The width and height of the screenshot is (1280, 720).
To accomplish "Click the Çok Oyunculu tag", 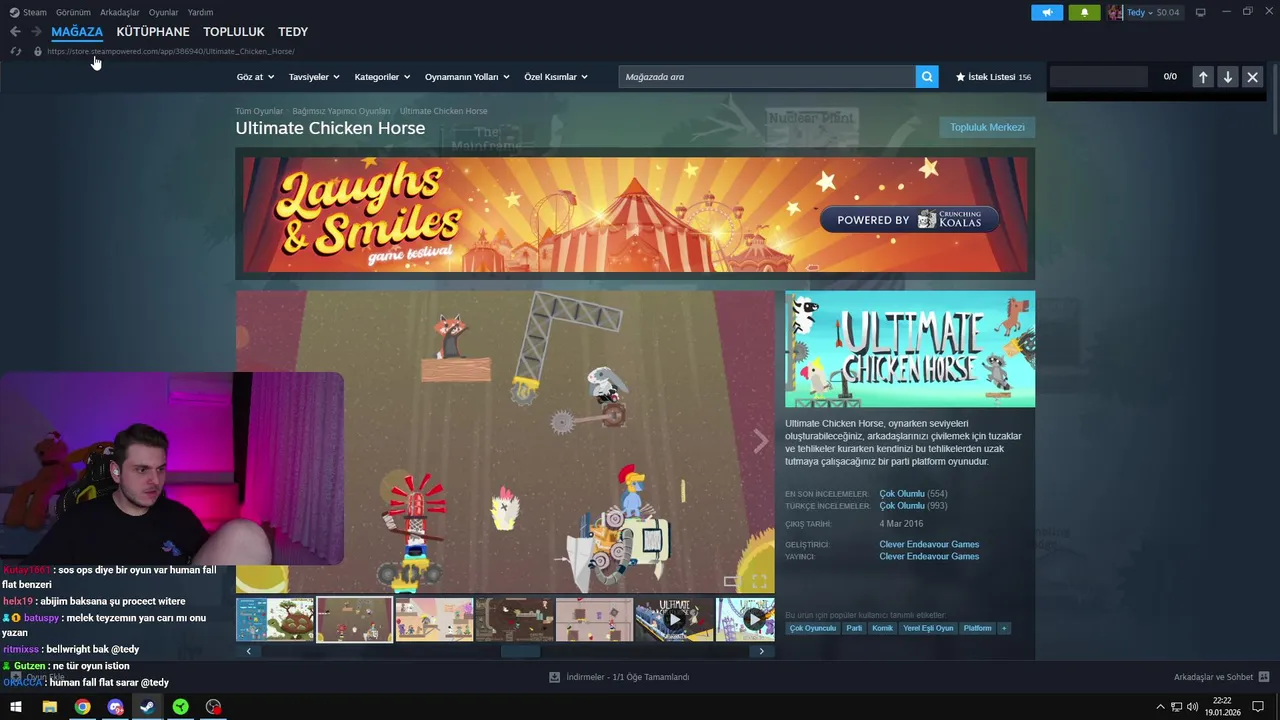I will (x=812, y=628).
